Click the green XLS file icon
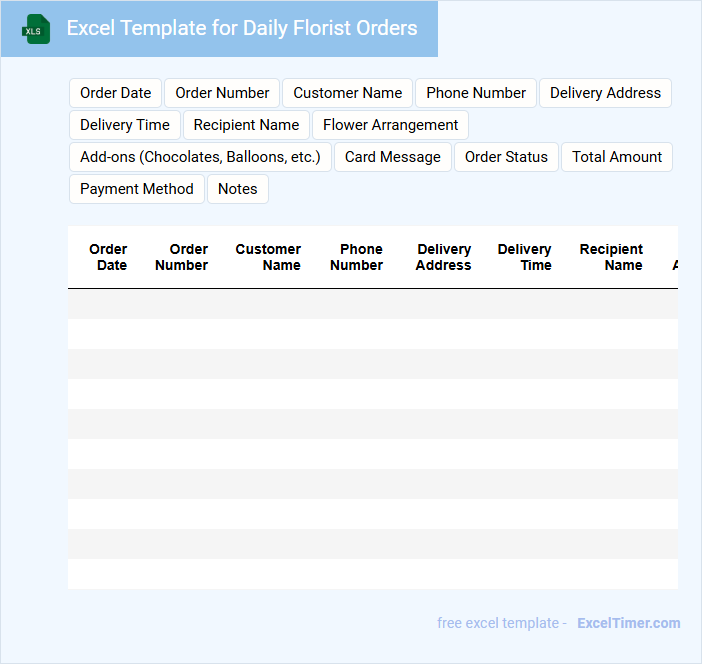The image size is (702, 664). pos(36,29)
